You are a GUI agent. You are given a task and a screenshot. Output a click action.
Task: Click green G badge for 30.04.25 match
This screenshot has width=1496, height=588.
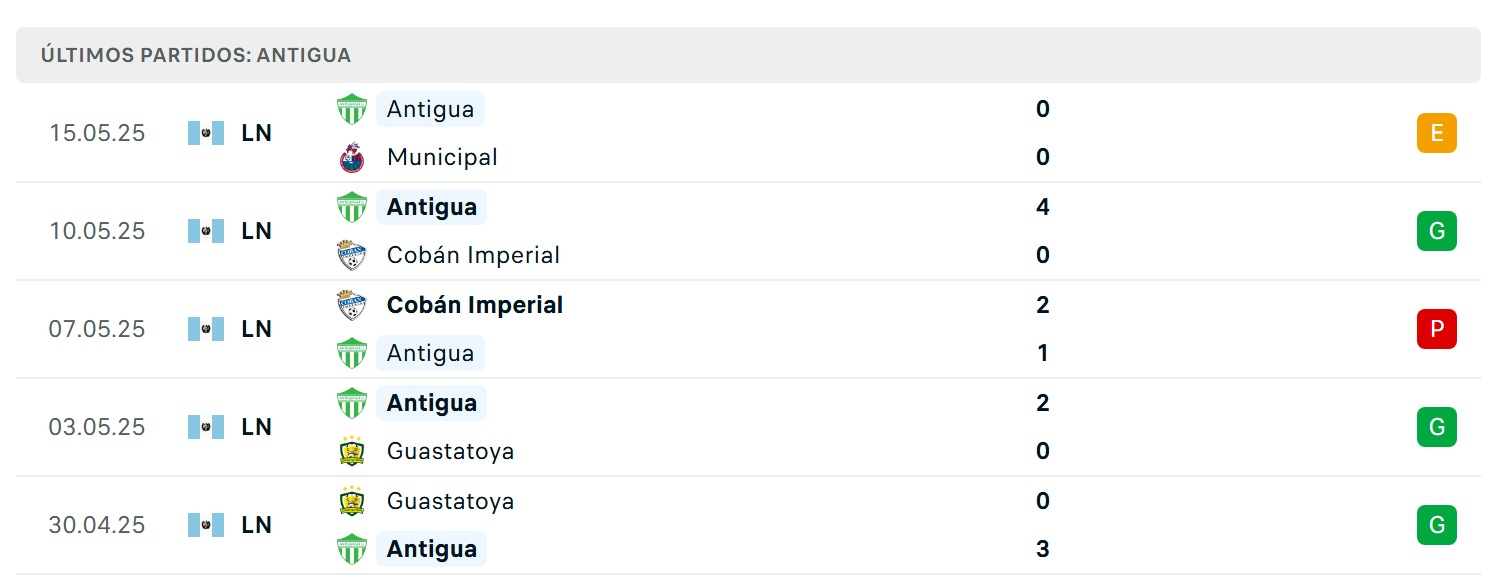(x=1437, y=525)
